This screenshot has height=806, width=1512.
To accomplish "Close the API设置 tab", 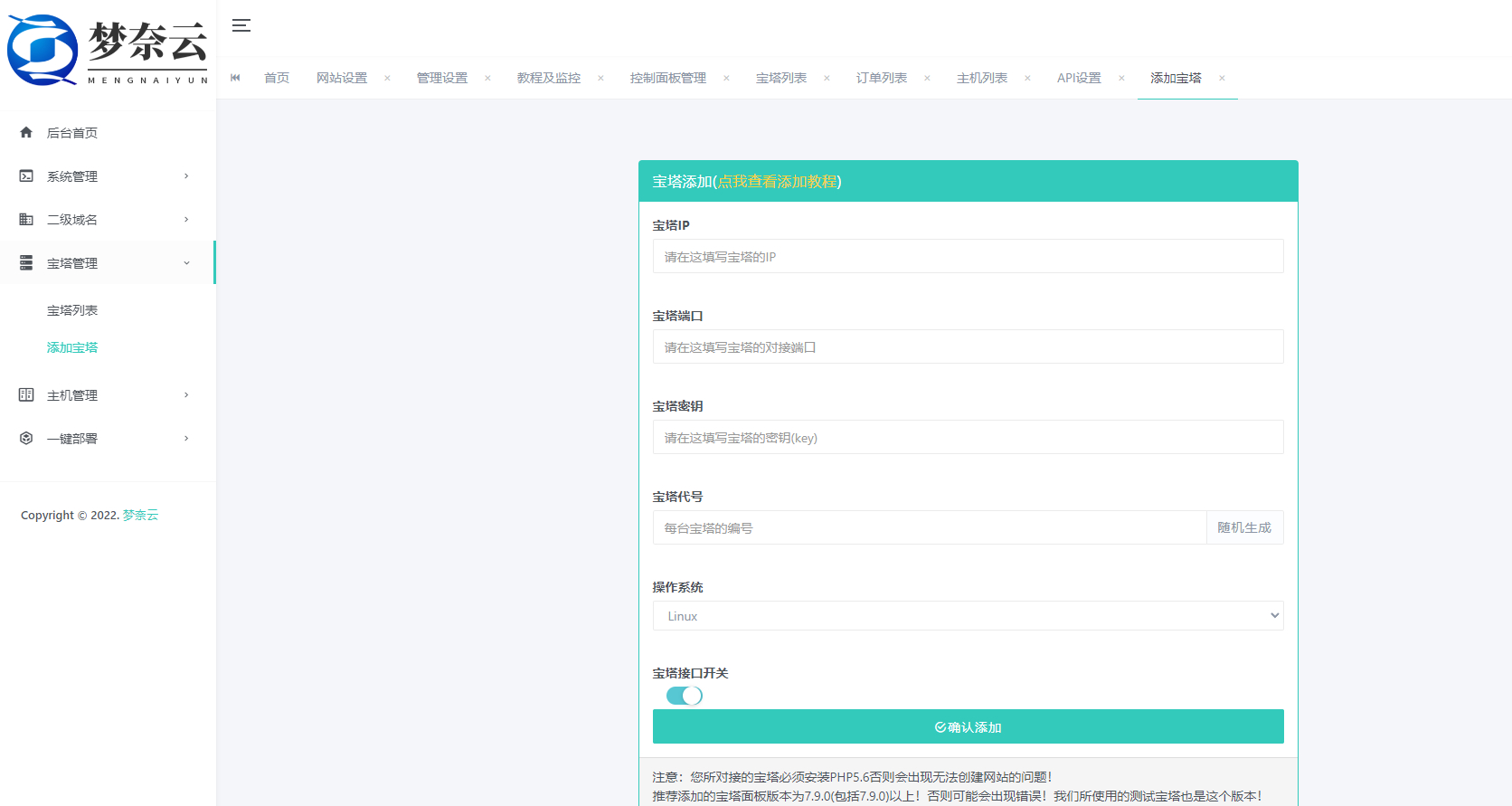I will (x=1121, y=78).
